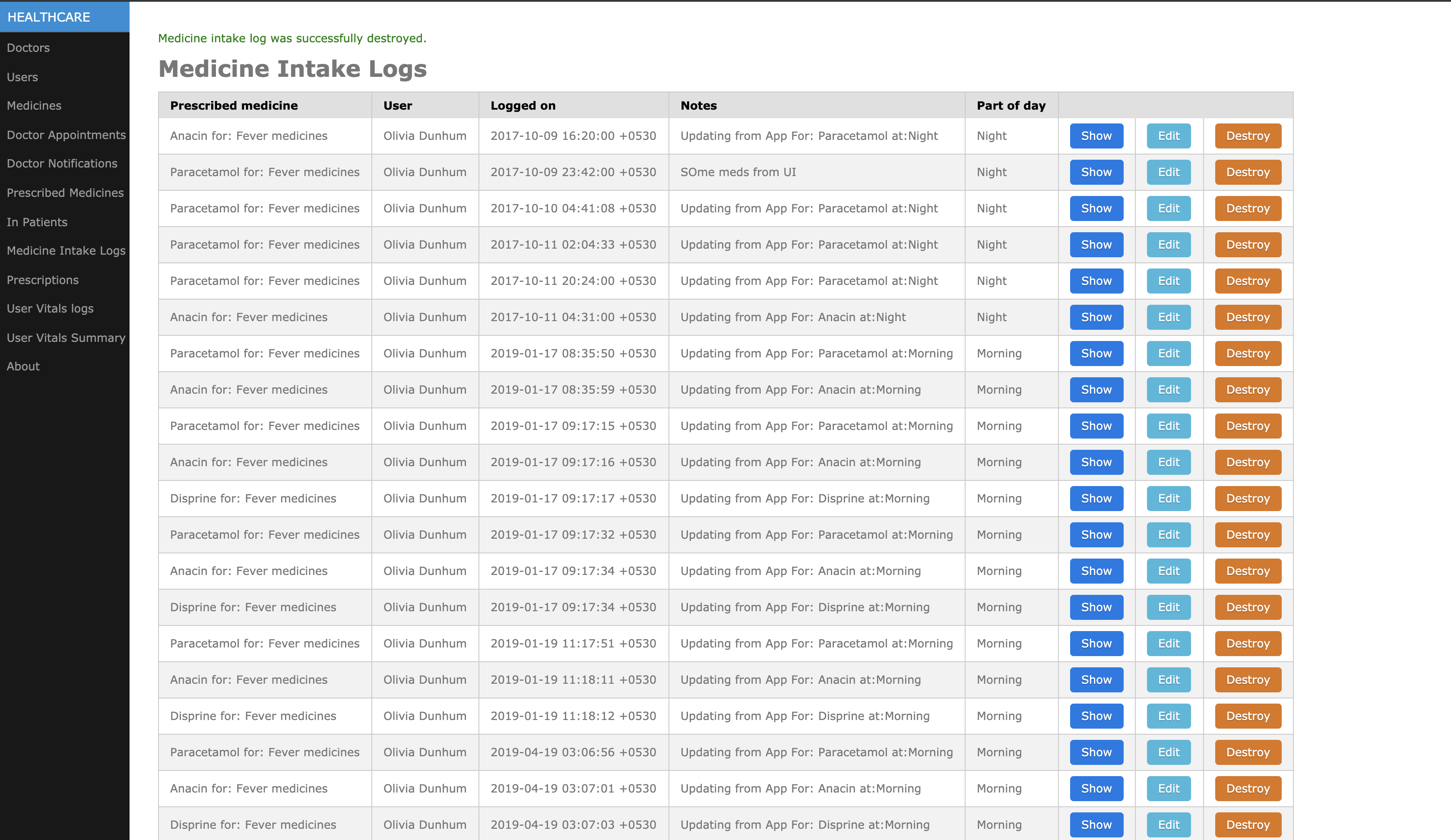Edit the 2019-01-17 08:35:50 Paracetamol log

coord(1168,353)
